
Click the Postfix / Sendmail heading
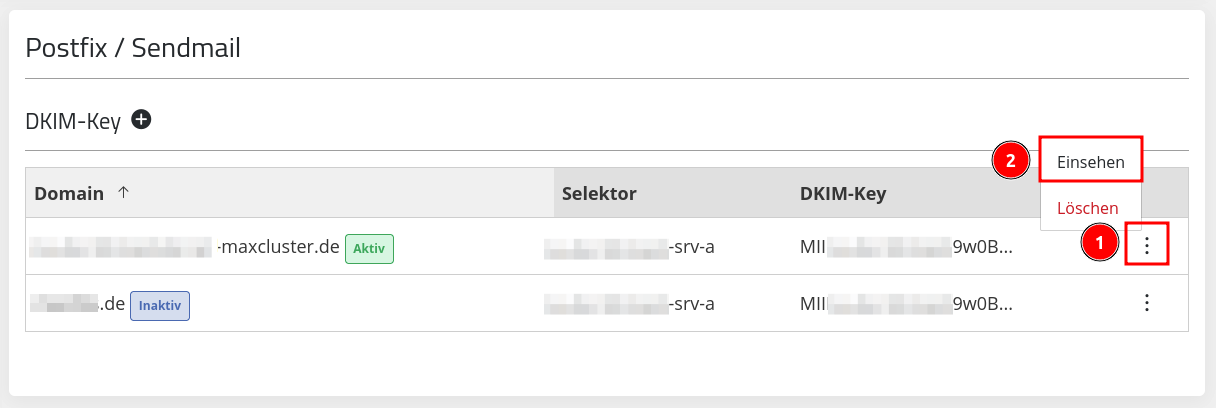(x=133, y=47)
